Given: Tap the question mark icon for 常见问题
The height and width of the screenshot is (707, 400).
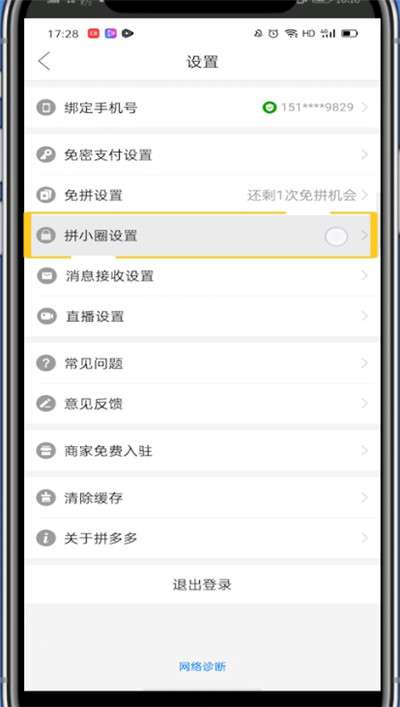Looking at the screenshot, I should tap(46, 363).
